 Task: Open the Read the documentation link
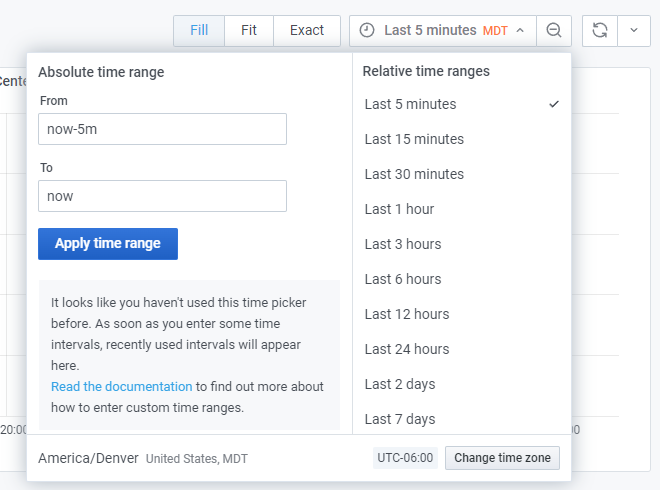(122, 386)
